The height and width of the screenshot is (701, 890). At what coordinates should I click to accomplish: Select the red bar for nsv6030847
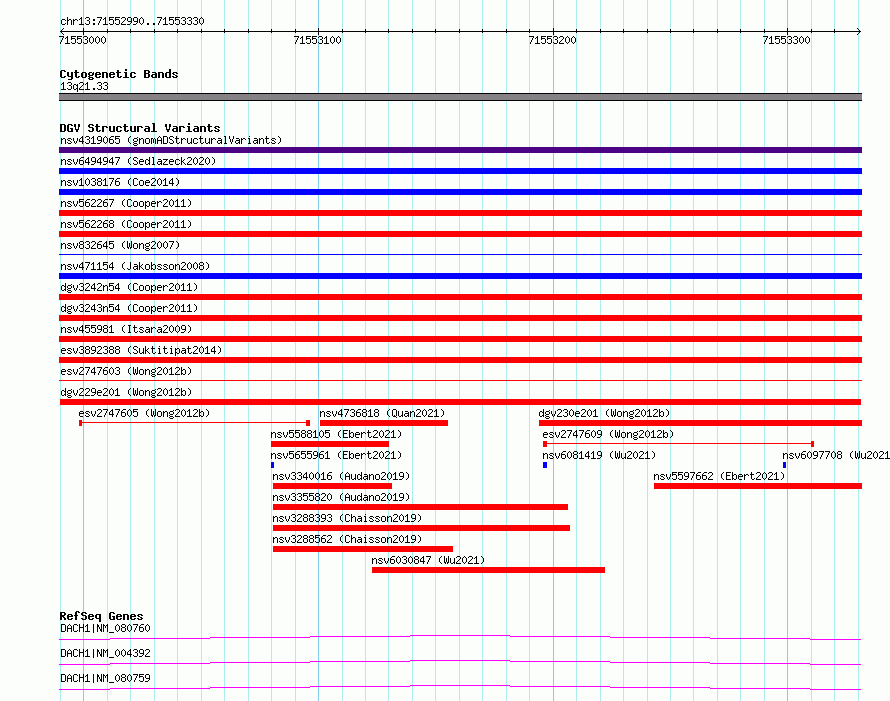(488, 570)
